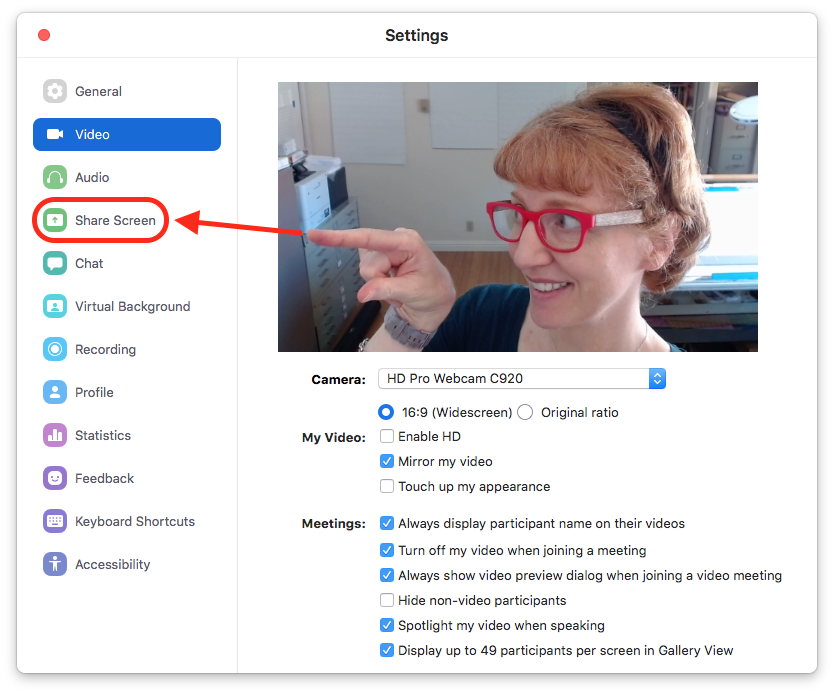Open the Keyboard Shortcuts settings tab
Viewport: 834px width, 694px height.
[x=134, y=521]
